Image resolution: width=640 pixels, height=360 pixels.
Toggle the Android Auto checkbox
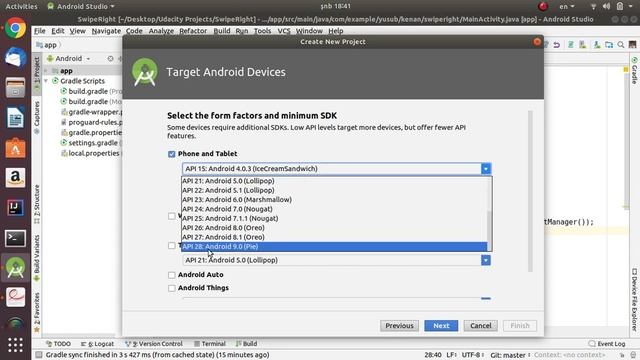[171, 275]
